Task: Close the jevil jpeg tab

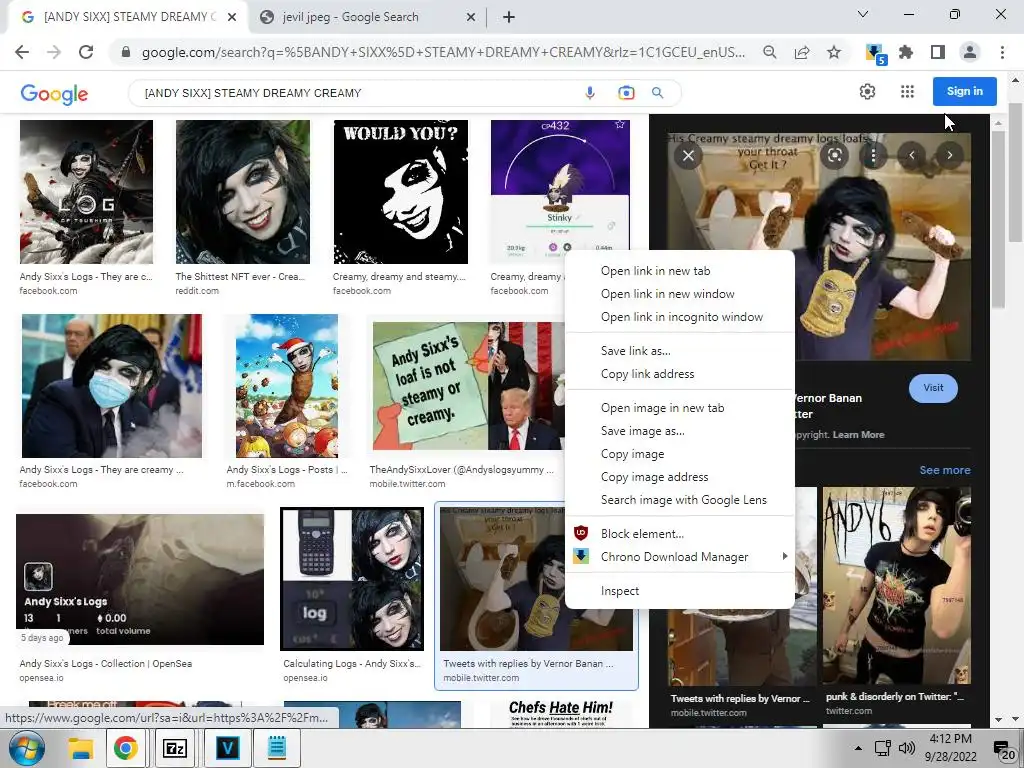Action: [470, 17]
